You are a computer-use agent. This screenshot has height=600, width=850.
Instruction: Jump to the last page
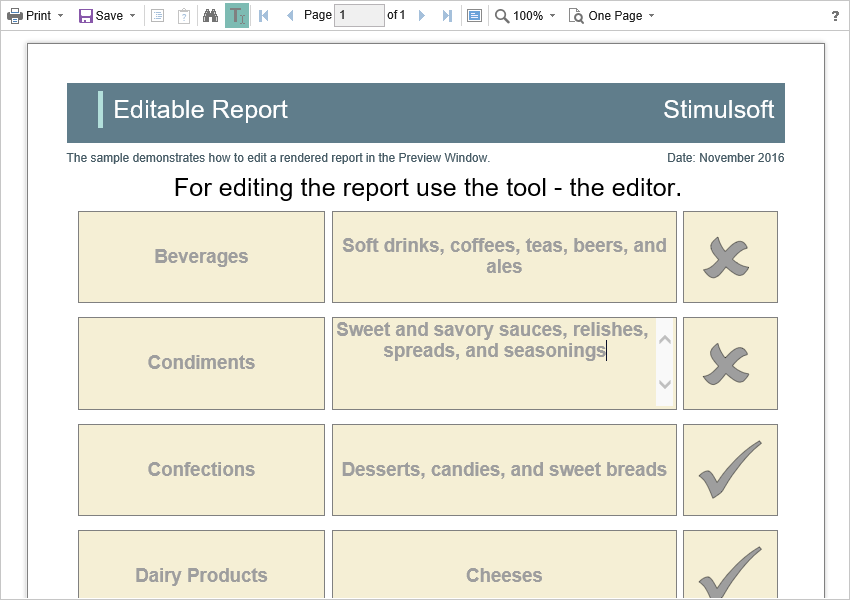(x=447, y=16)
